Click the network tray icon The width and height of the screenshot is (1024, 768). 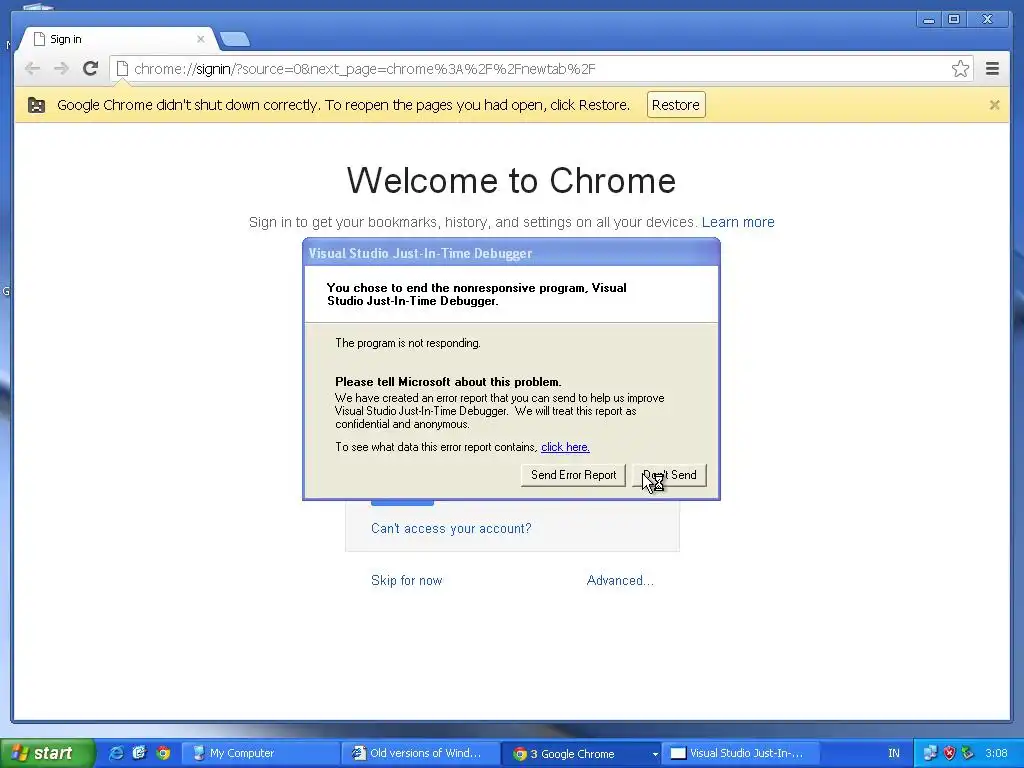click(930, 753)
